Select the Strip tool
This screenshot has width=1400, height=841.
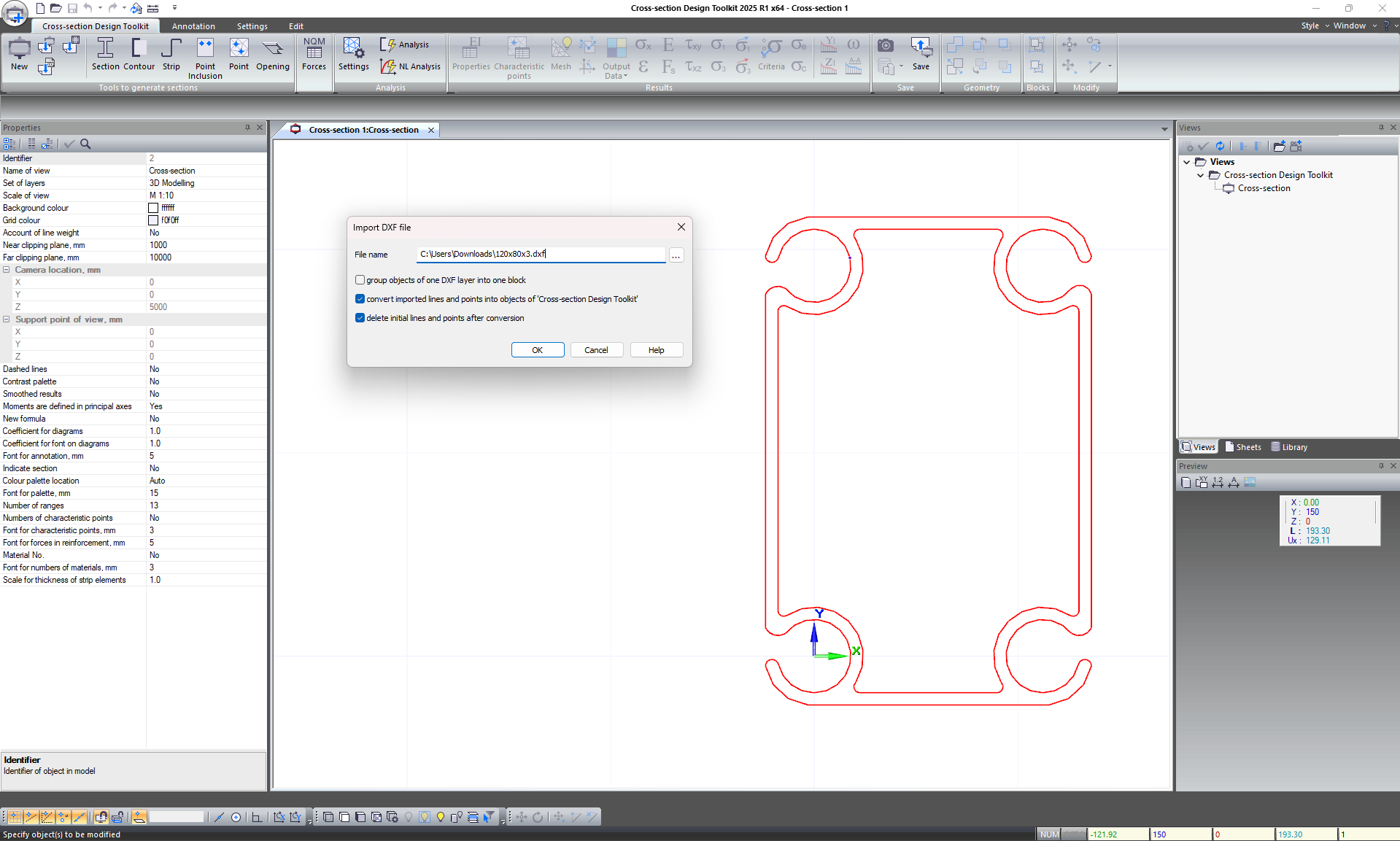coord(171,54)
